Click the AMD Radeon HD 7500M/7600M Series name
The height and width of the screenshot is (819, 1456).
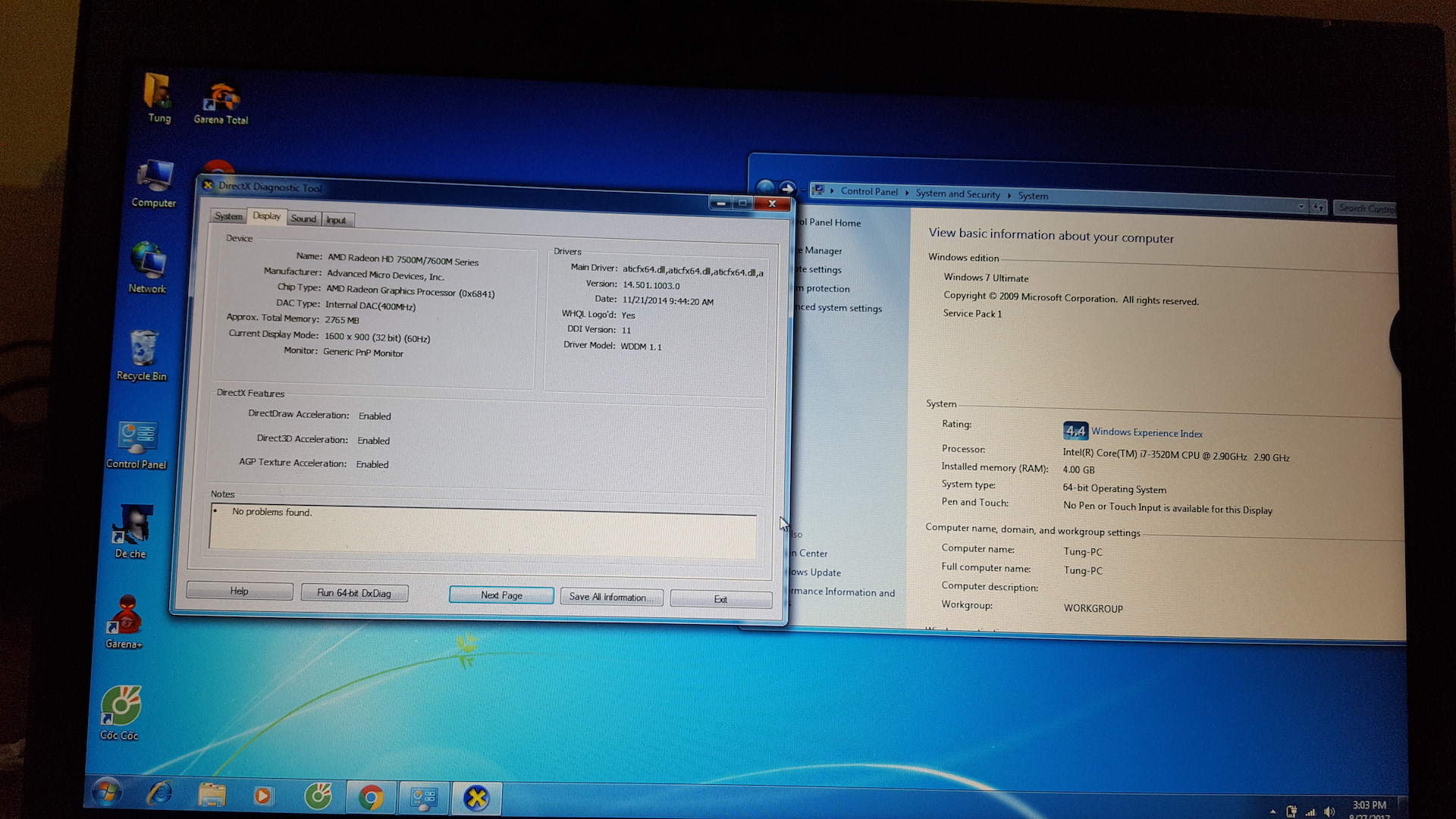[403, 260]
